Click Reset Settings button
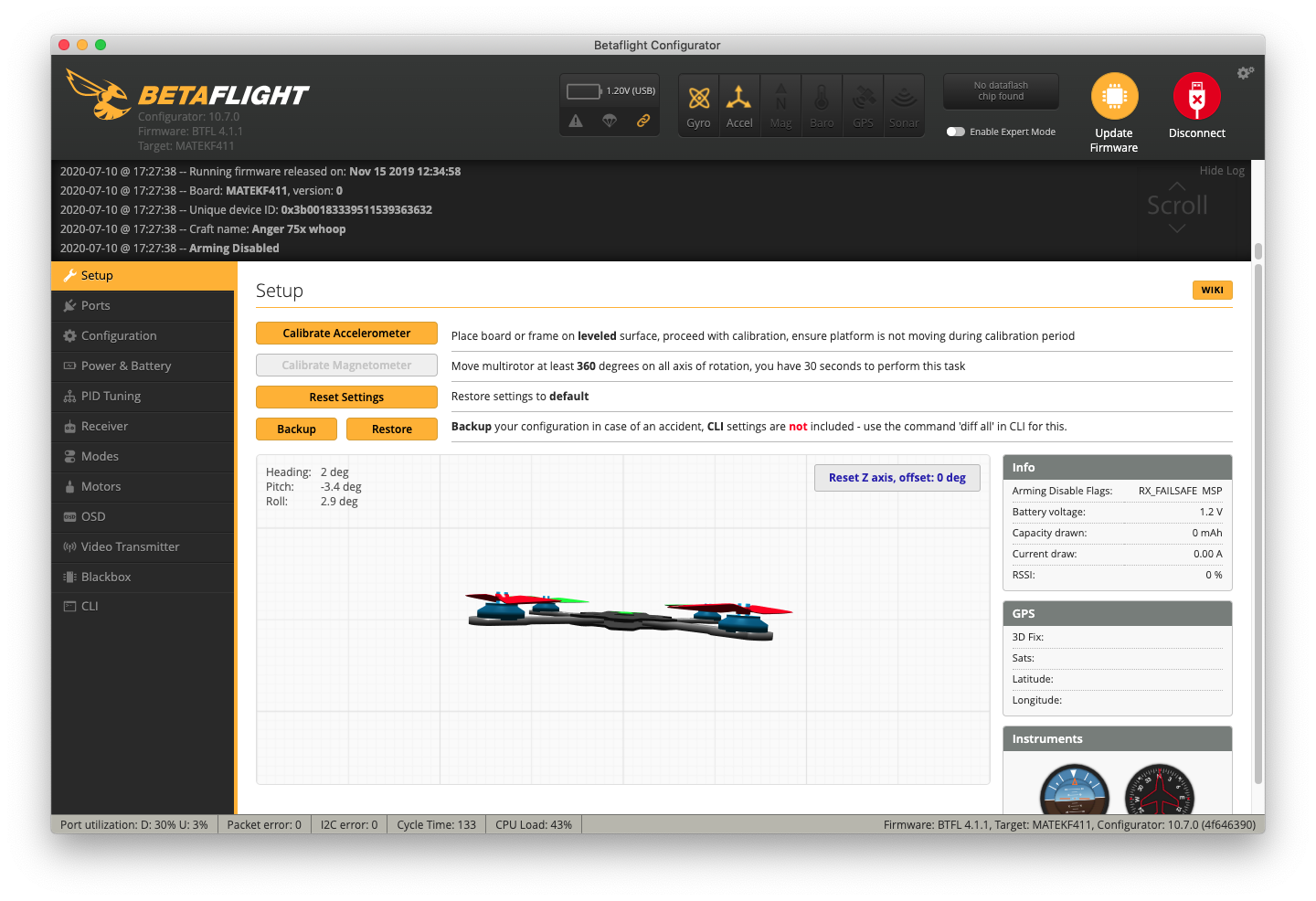The image size is (1316, 901). [346, 397]
